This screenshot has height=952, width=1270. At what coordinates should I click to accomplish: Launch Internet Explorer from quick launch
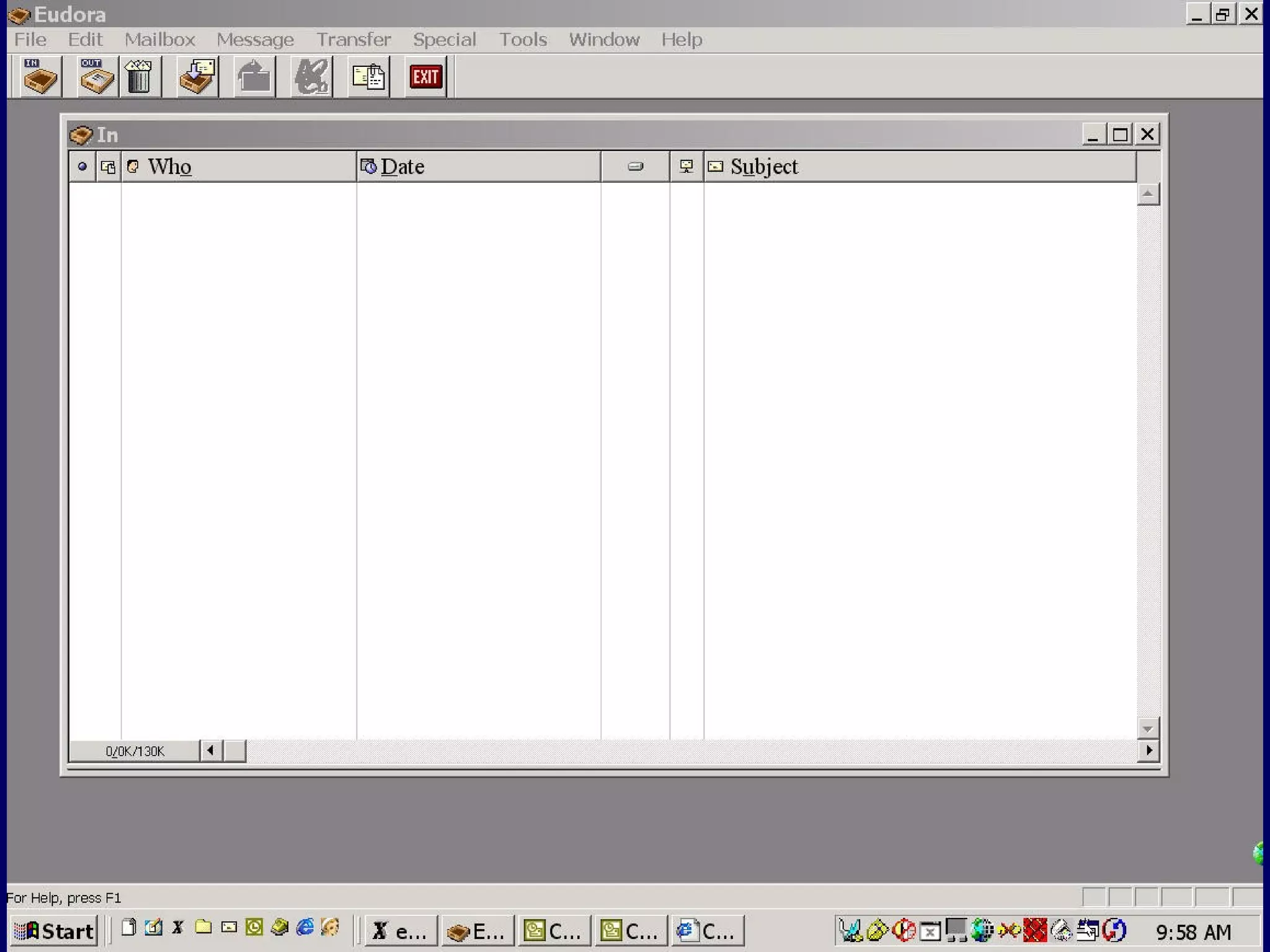[x=305, y=928]
